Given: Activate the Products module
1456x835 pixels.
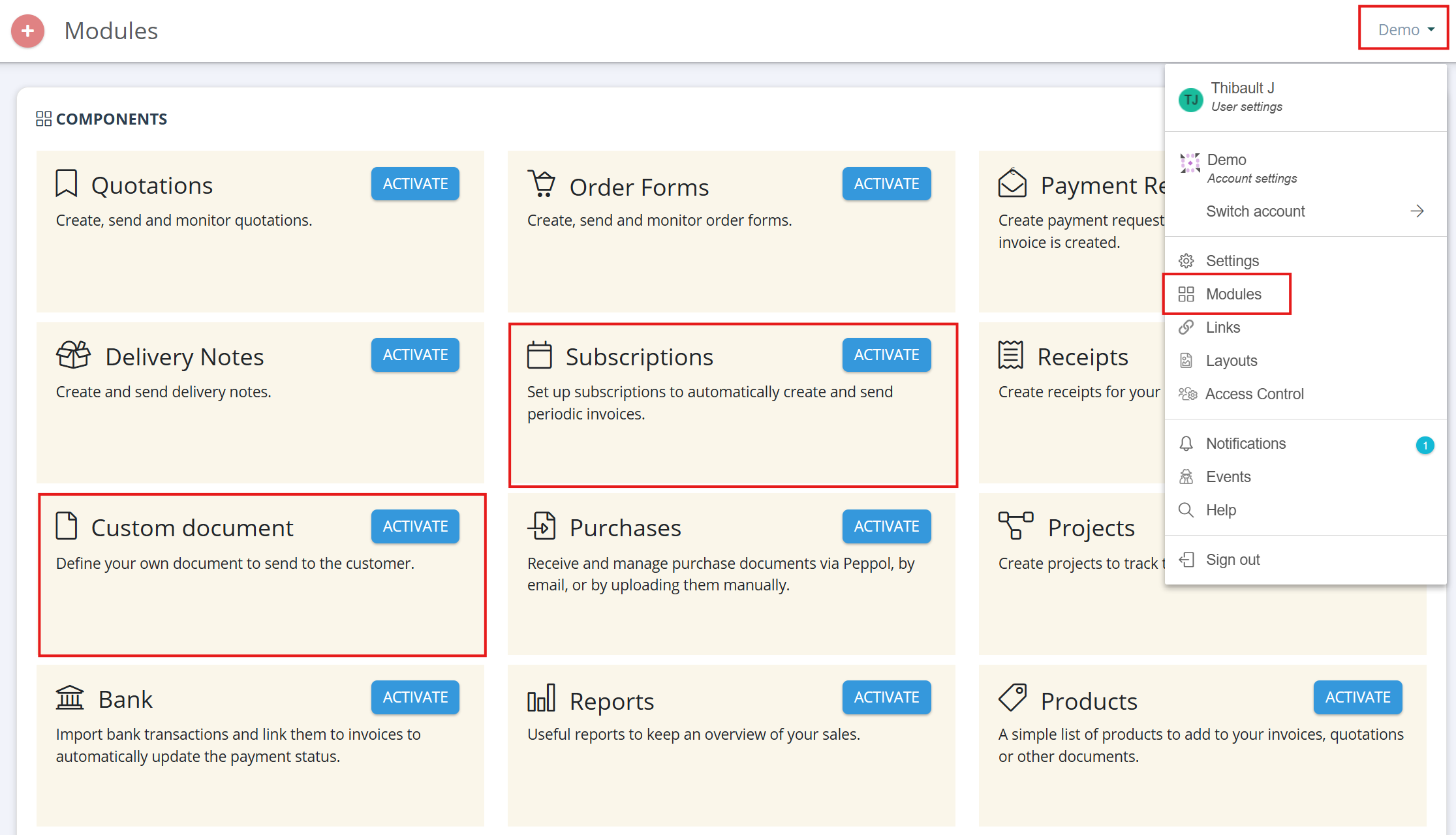Looking at the screenshot, I should click(1357, 697).
